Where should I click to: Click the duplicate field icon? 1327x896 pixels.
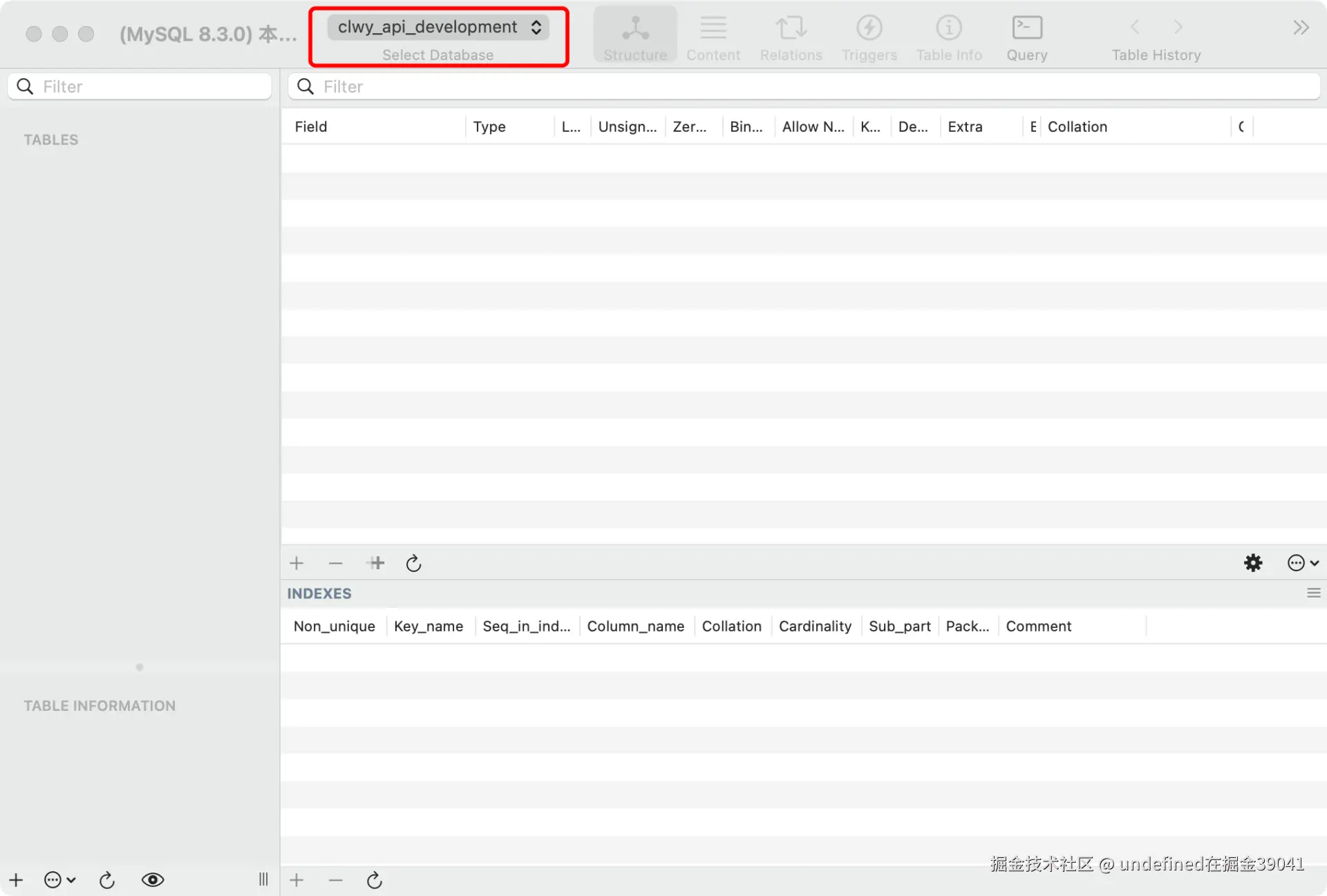click(376, 563)
